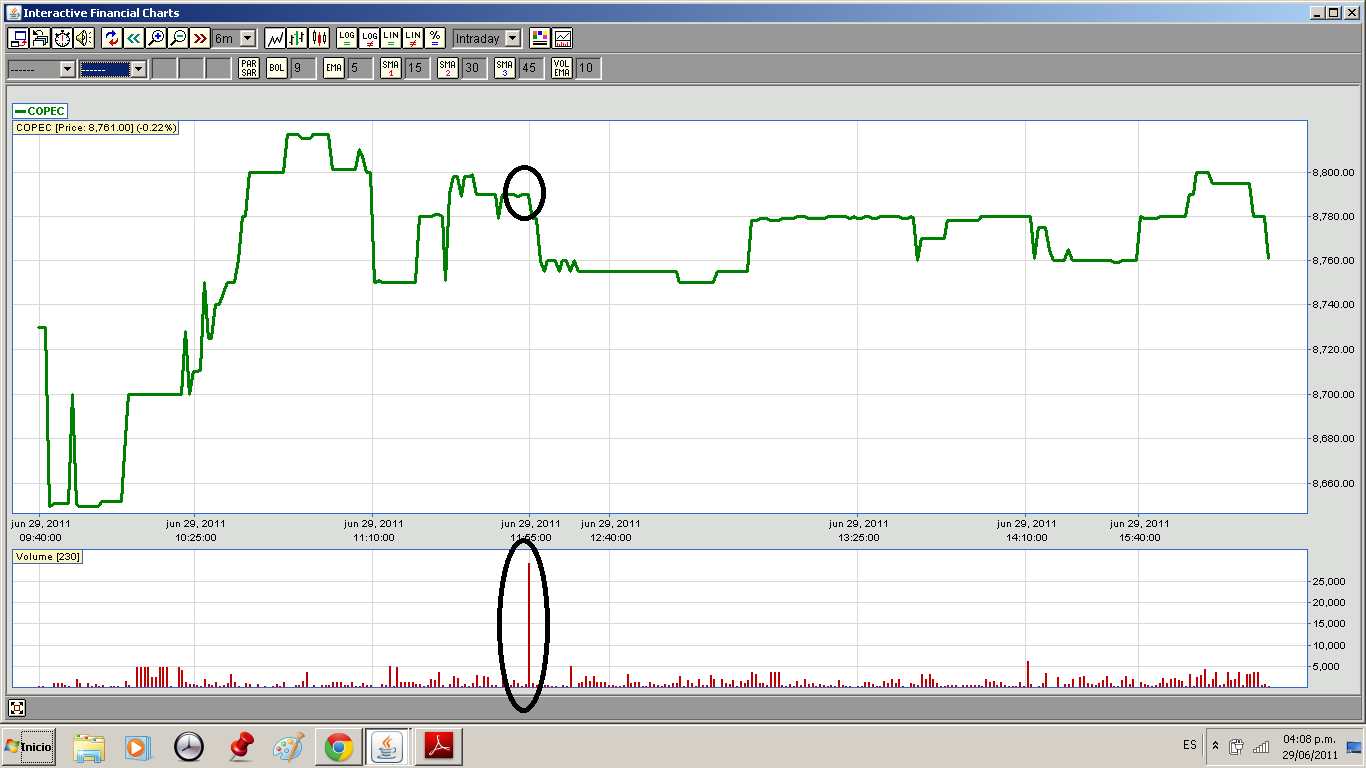Select the Java application taskbar button
This screenshot has height=768, width=1366.
click(x=388, y=746)
